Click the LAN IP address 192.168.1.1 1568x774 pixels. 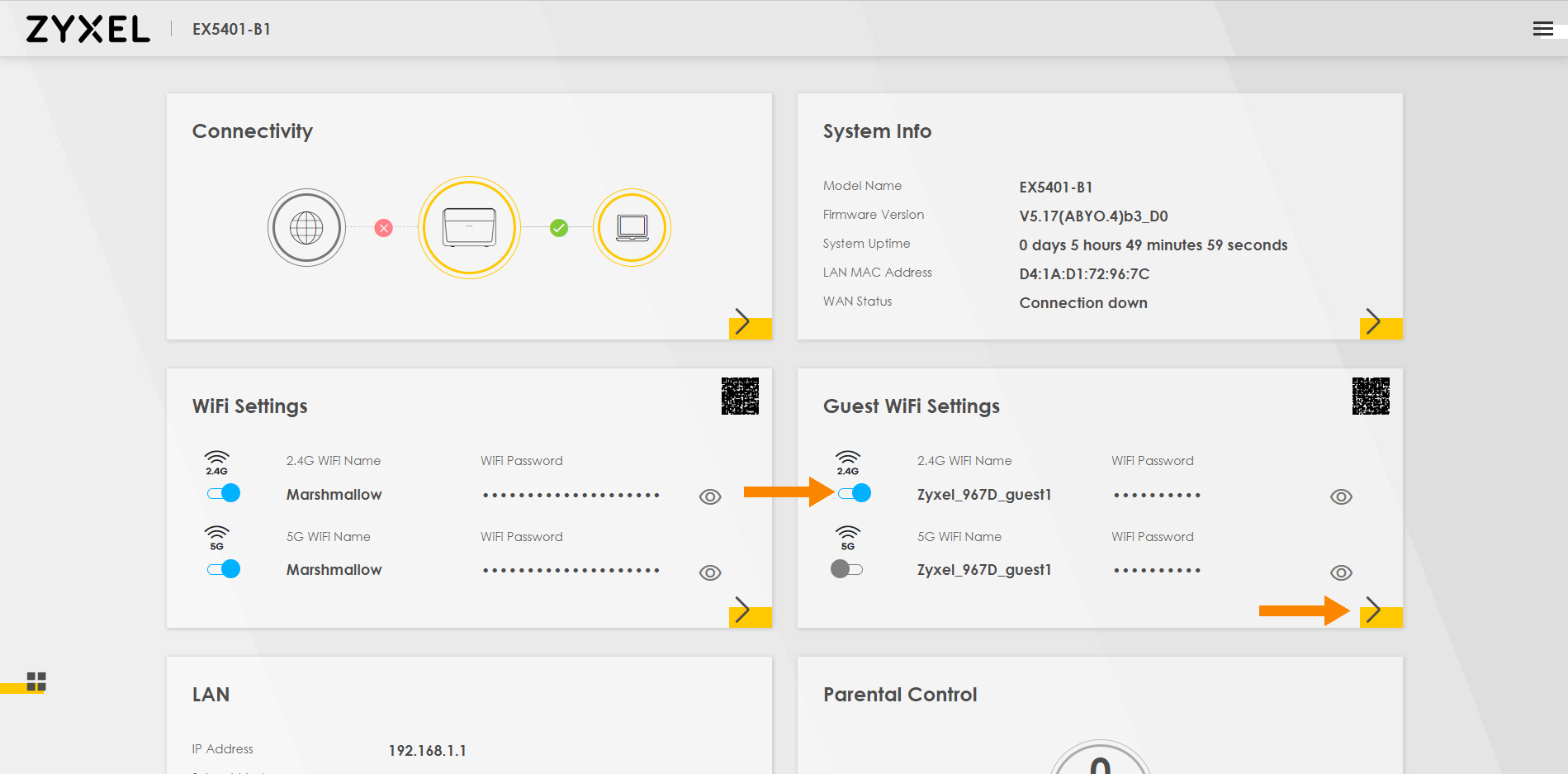[428, 751]
